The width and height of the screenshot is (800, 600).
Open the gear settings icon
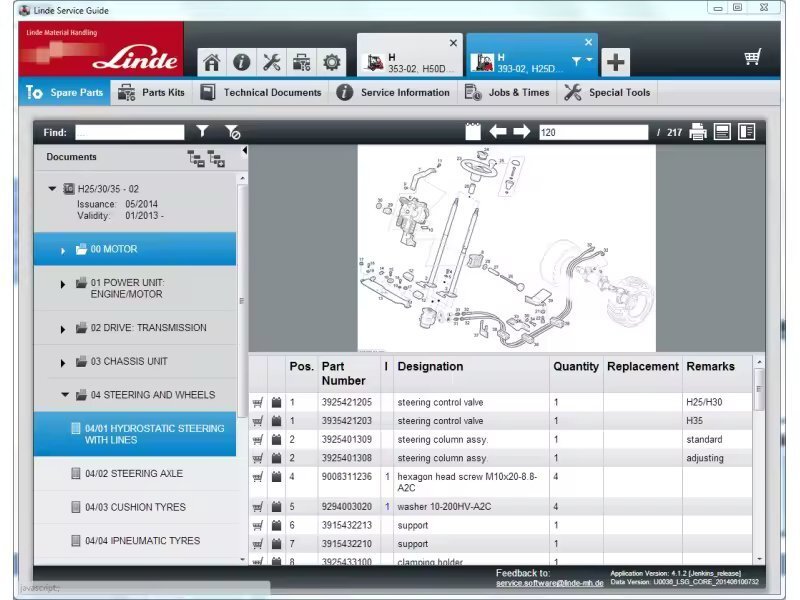[x=331, y=62]
